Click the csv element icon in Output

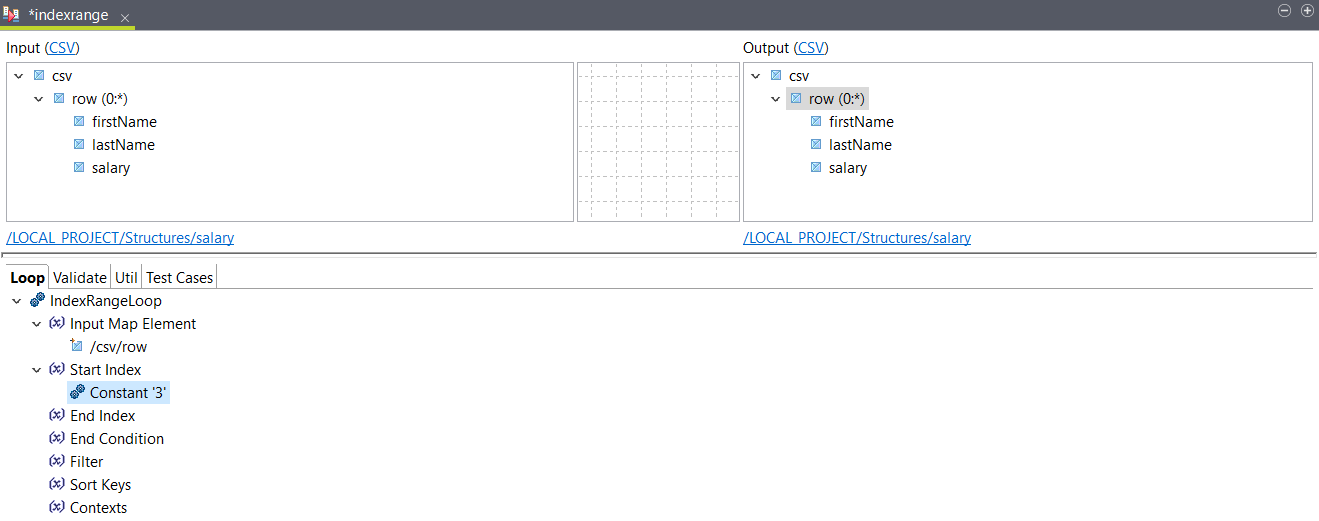(776, 75)
